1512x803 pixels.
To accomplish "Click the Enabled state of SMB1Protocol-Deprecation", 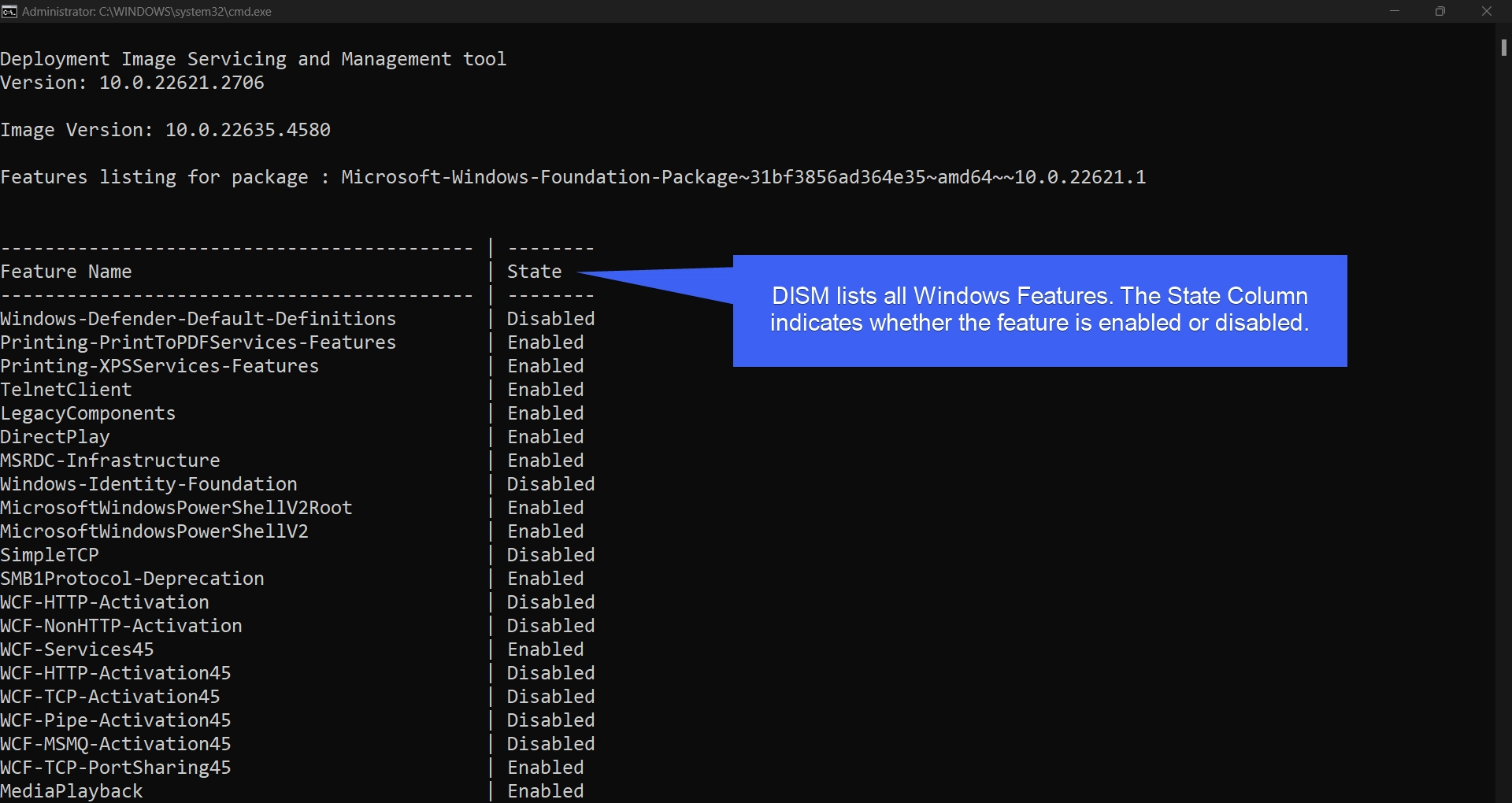I will coord(546,579).
